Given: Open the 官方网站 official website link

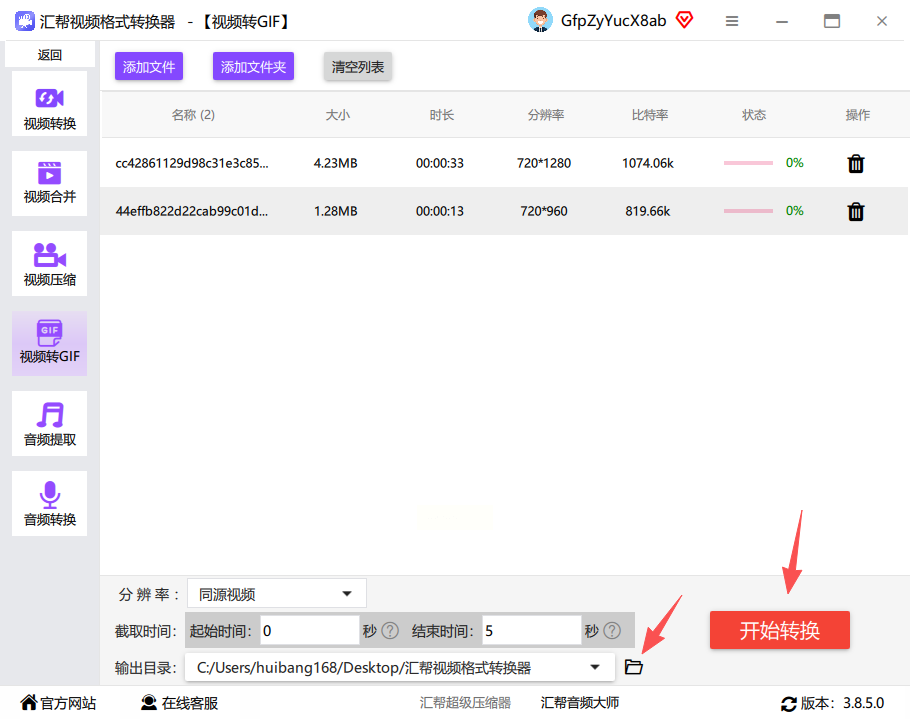Looking at the screenshot, I should point(58,703).
